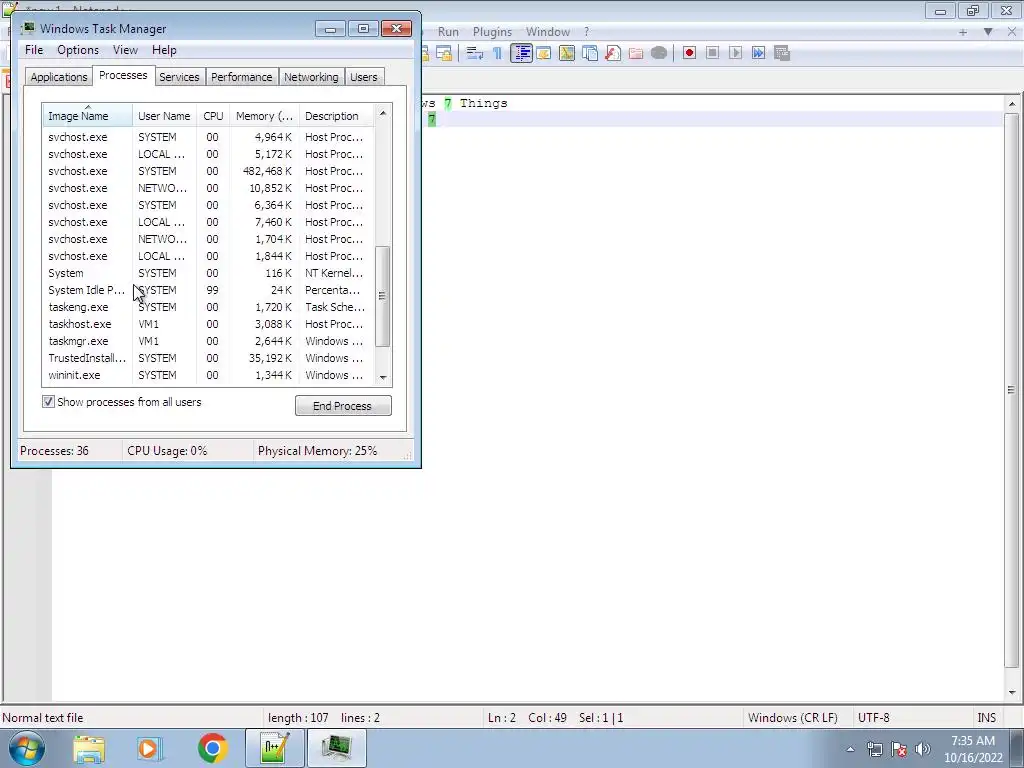Click the Save Recorded Macro icon
1024x768 pixels.
pos(782,54)
